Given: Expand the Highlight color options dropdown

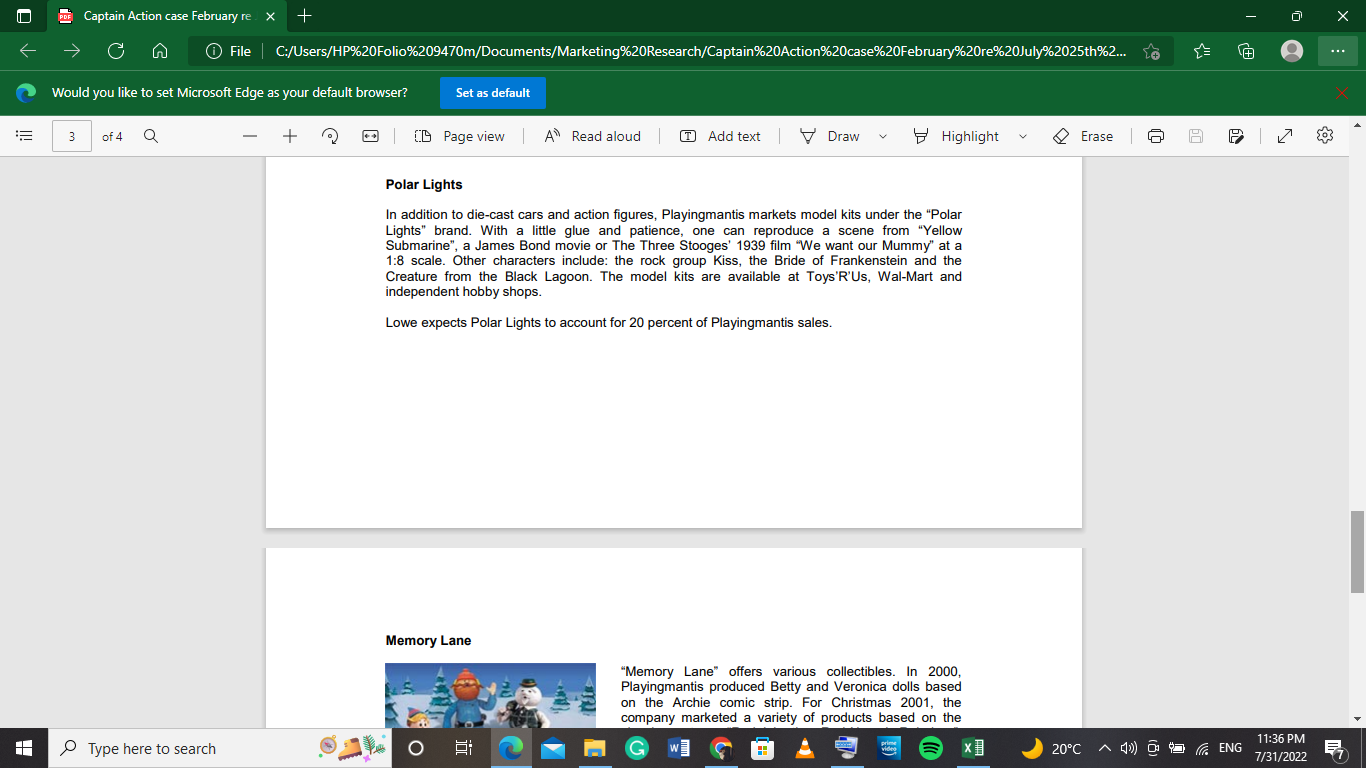Looking at the screenshot, I should pyautogui.click(x=1023, y=136).
